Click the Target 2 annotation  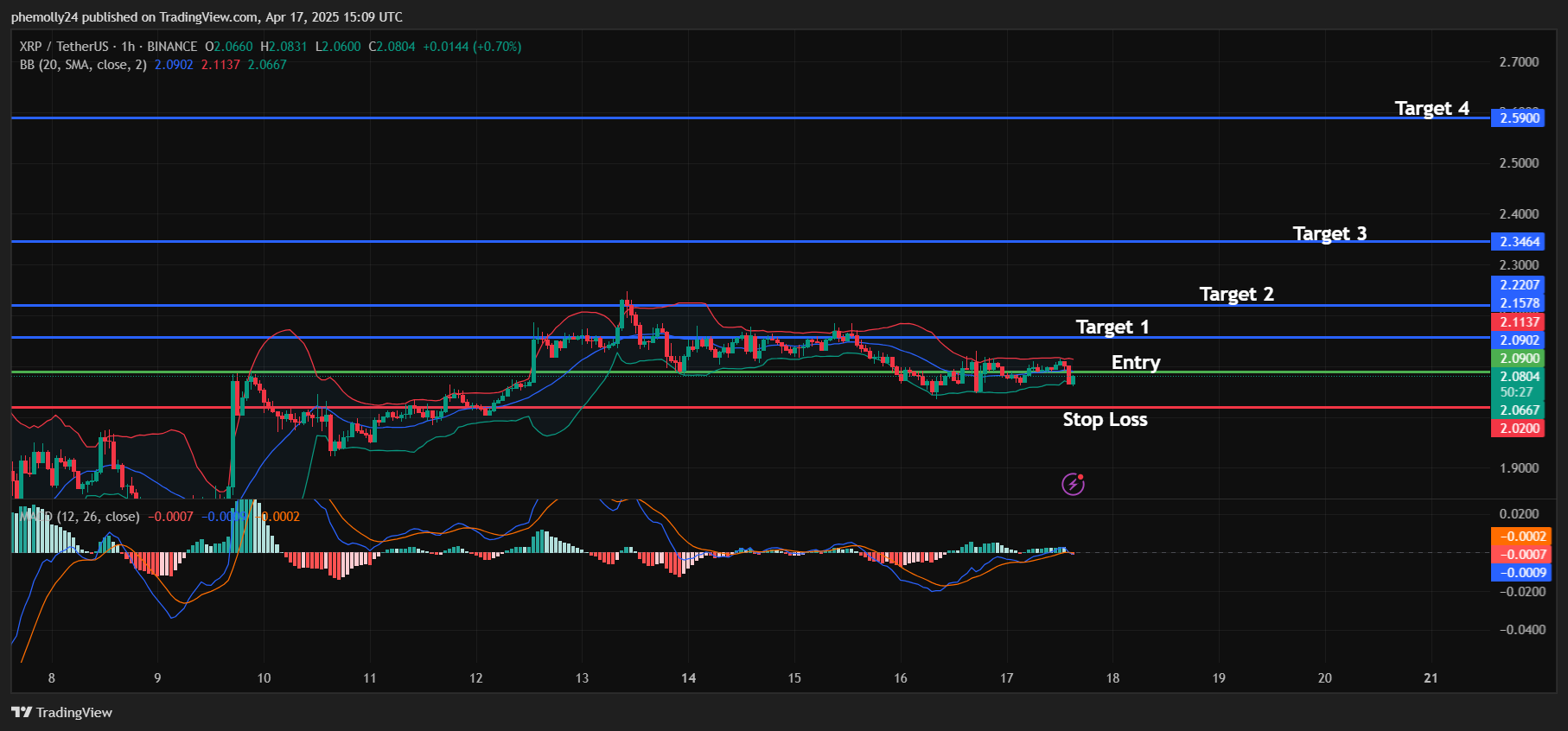[1236, 294]
